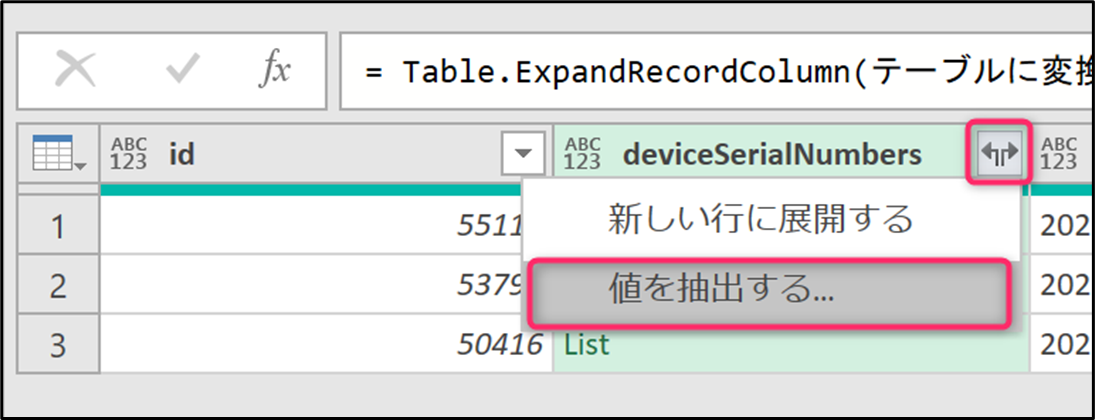Click the List link in row 3
The width and height of the screenshot is (1095, 420).
coord(587,346)
